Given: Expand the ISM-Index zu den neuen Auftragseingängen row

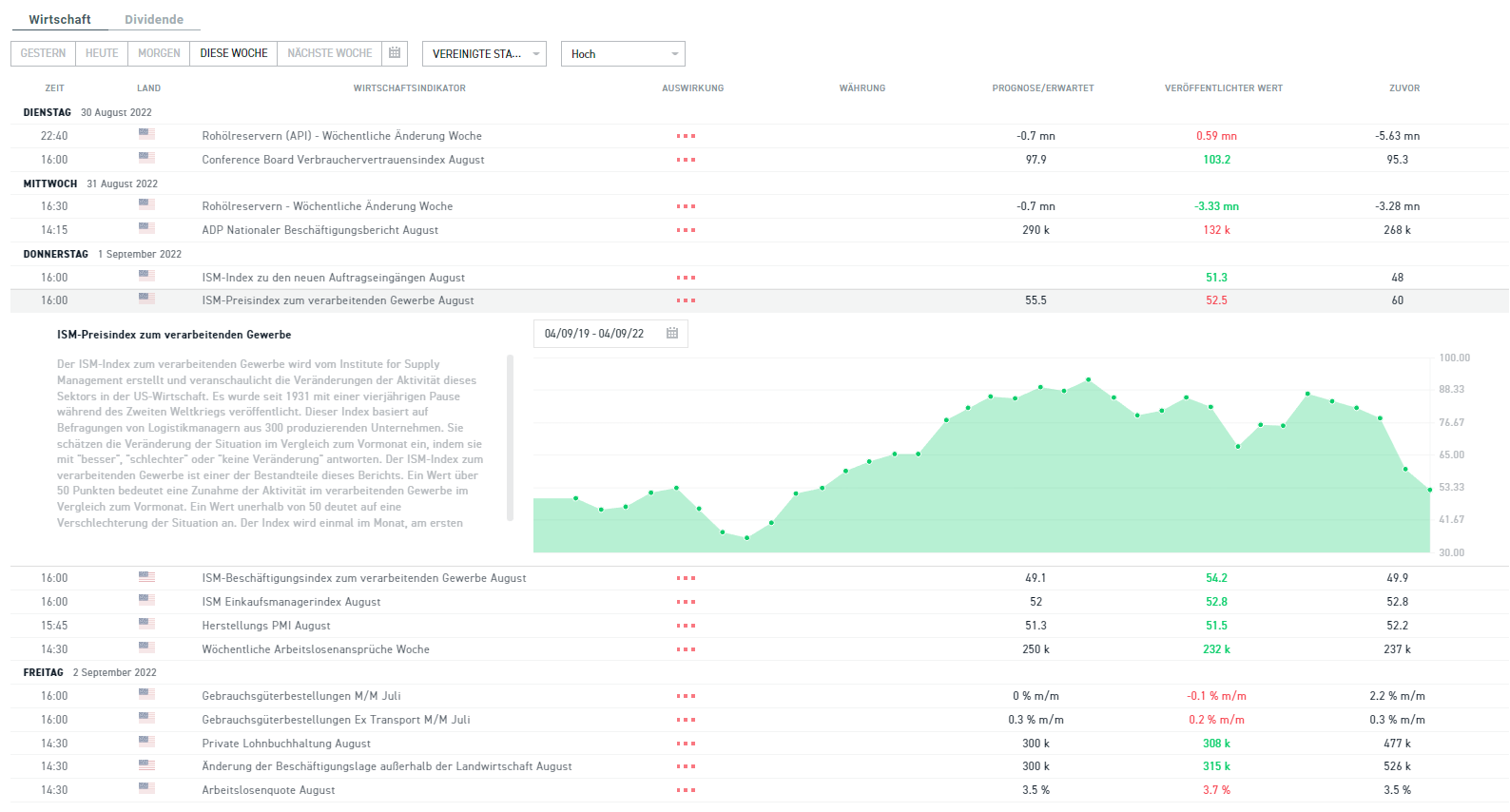Looking at the screenshot, I should coord(760,278).
